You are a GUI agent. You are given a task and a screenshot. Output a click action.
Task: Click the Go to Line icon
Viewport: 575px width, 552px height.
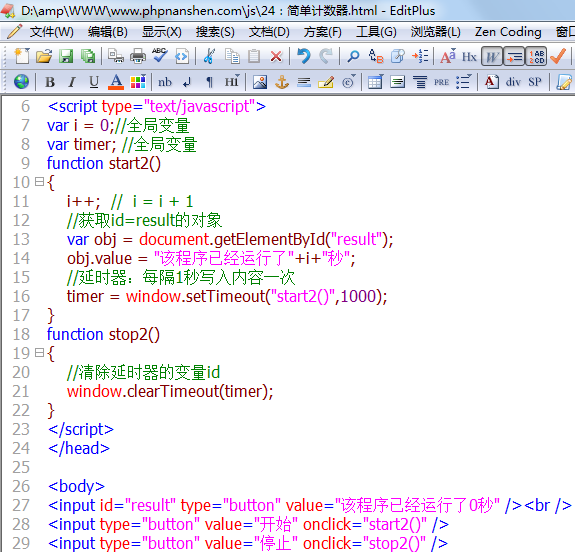point(420,56)
